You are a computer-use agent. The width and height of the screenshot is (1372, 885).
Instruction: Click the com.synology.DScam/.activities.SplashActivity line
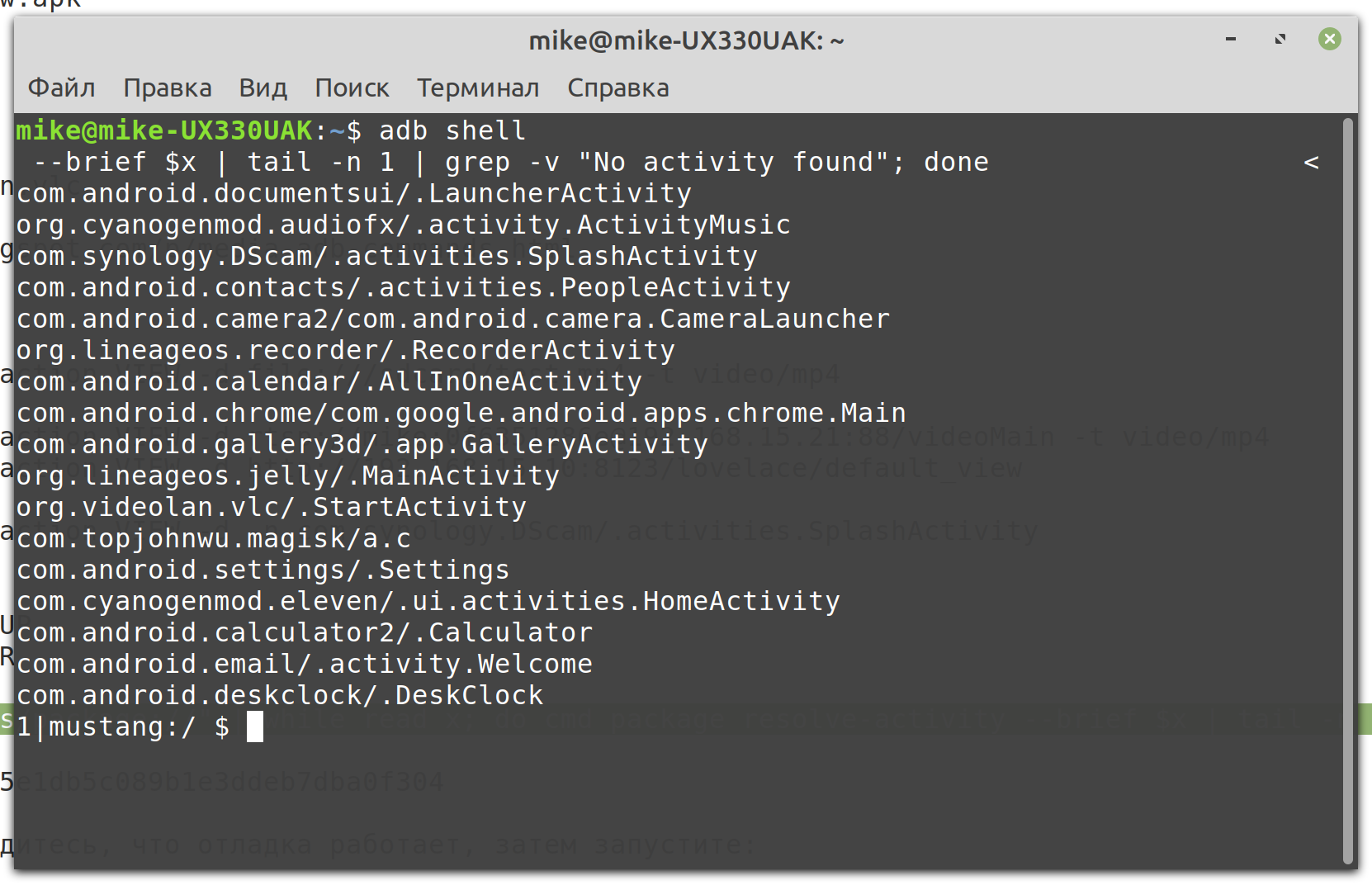point(387,256)
